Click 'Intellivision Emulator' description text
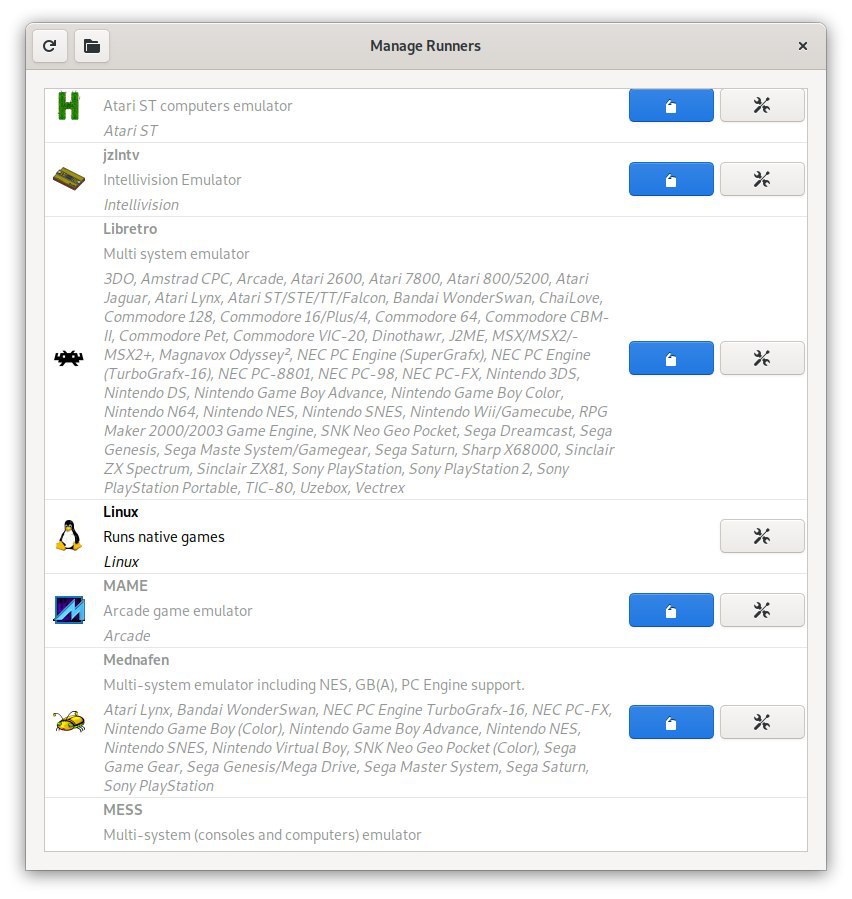852x899 pixels. pos(172,180)
